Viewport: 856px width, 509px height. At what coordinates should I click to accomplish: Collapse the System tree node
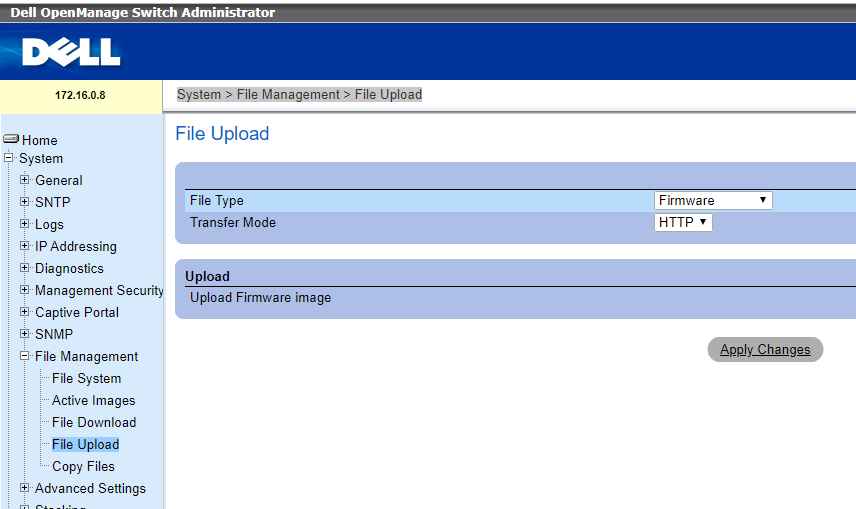[x=8, y=158]
